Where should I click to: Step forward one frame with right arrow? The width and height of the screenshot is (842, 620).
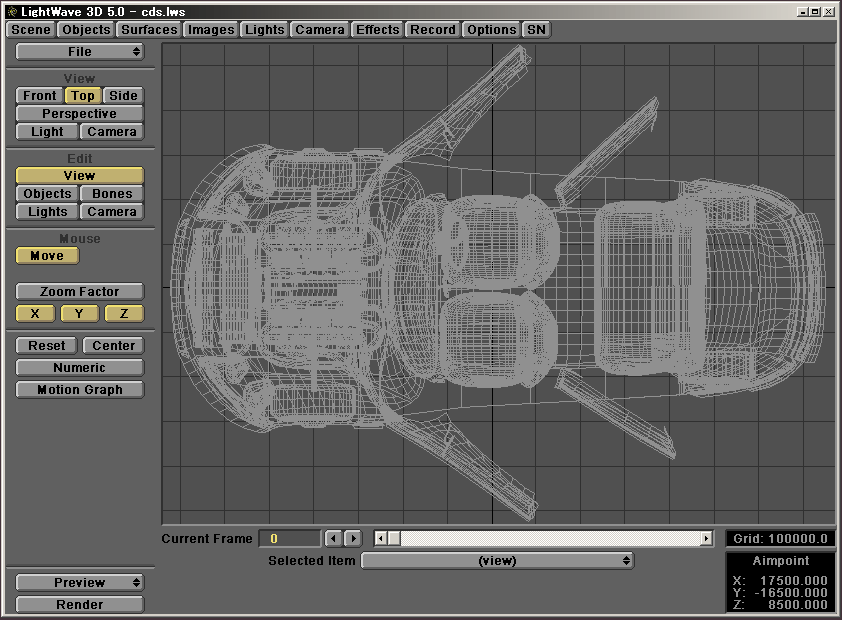(x=352, y=539)
